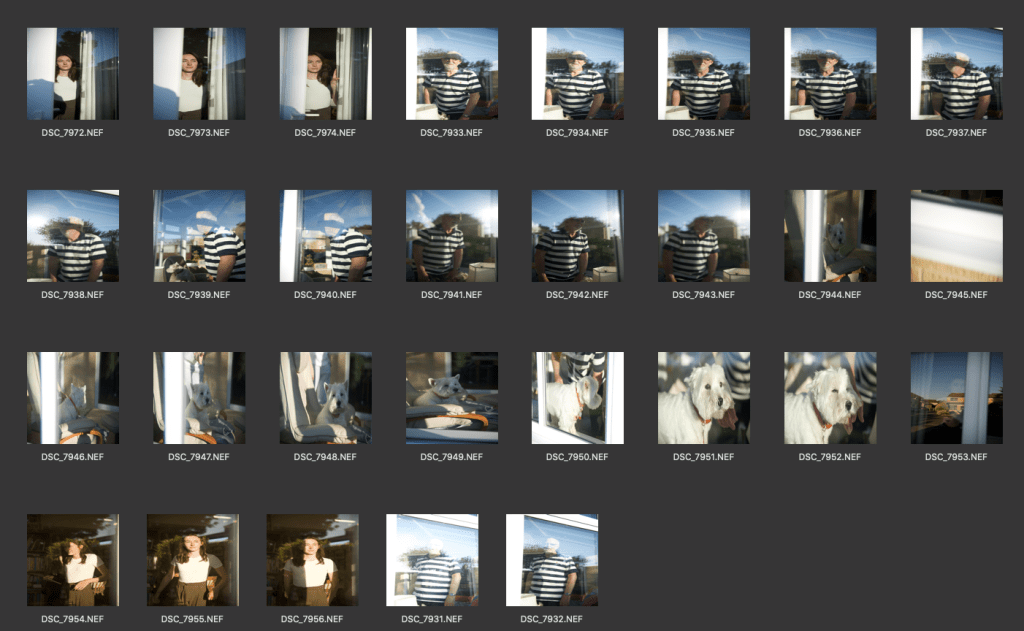The image size is (1024, 631).
Task: Choose the DSC_7936.NEF thumbnail
Action: pyautogui.click(x=830, y=74)
